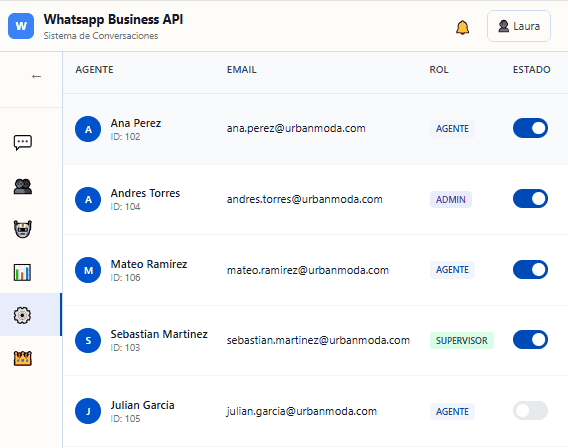This screenshot has width=568, height=448.
Task: Open the statistics bar chart icon
Action: pos(22,272)
